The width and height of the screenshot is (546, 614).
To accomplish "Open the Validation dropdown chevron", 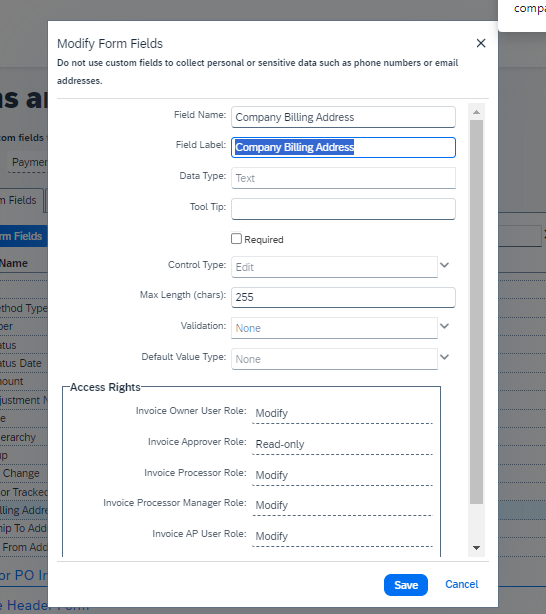I will click(x=445, y=326).
